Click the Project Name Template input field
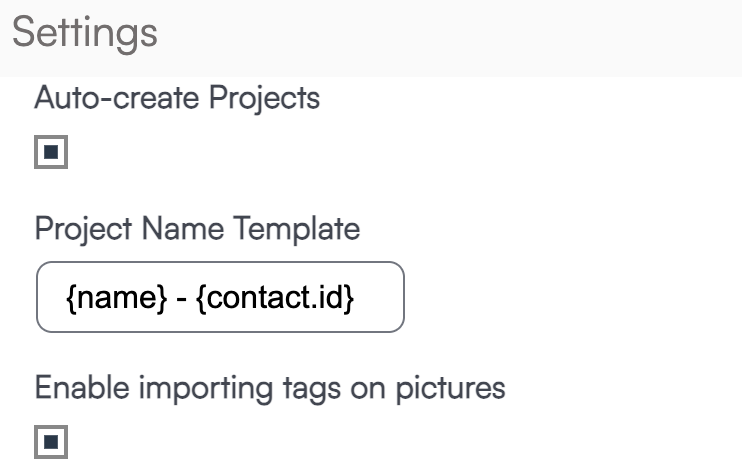The height and width of the screenshot is (474, 742). point(220,297)
